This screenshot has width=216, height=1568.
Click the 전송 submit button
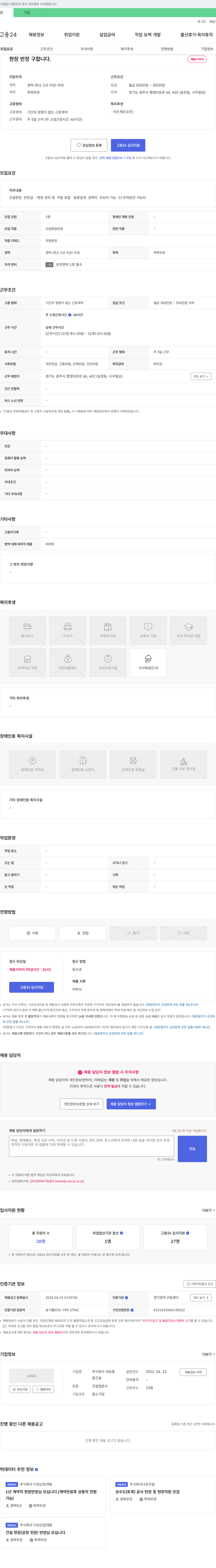(x=192, y=1149)
